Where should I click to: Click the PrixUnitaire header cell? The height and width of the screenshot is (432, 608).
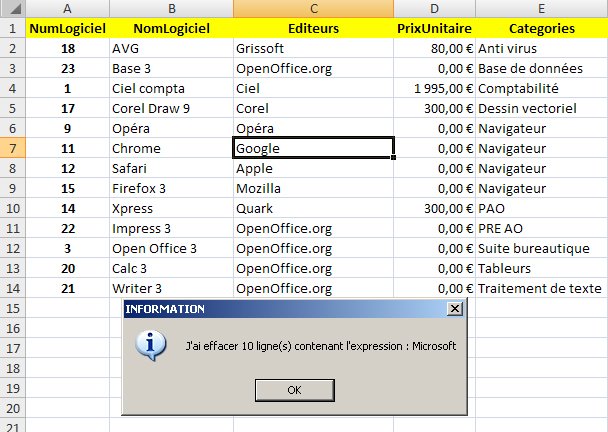(434, 28)
